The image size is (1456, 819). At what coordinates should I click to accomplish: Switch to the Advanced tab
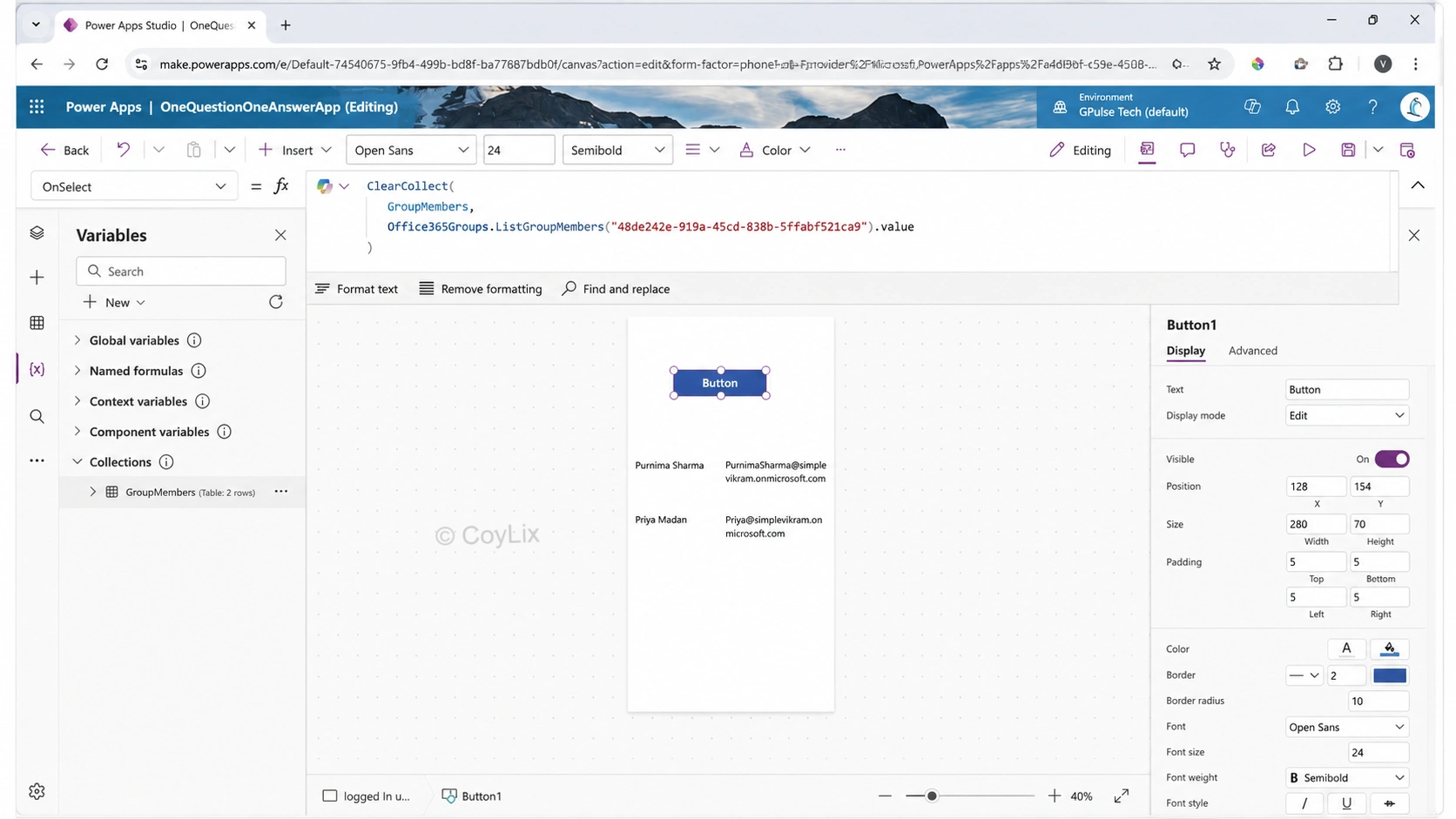pyautogui.click(x=1252, y=351)
